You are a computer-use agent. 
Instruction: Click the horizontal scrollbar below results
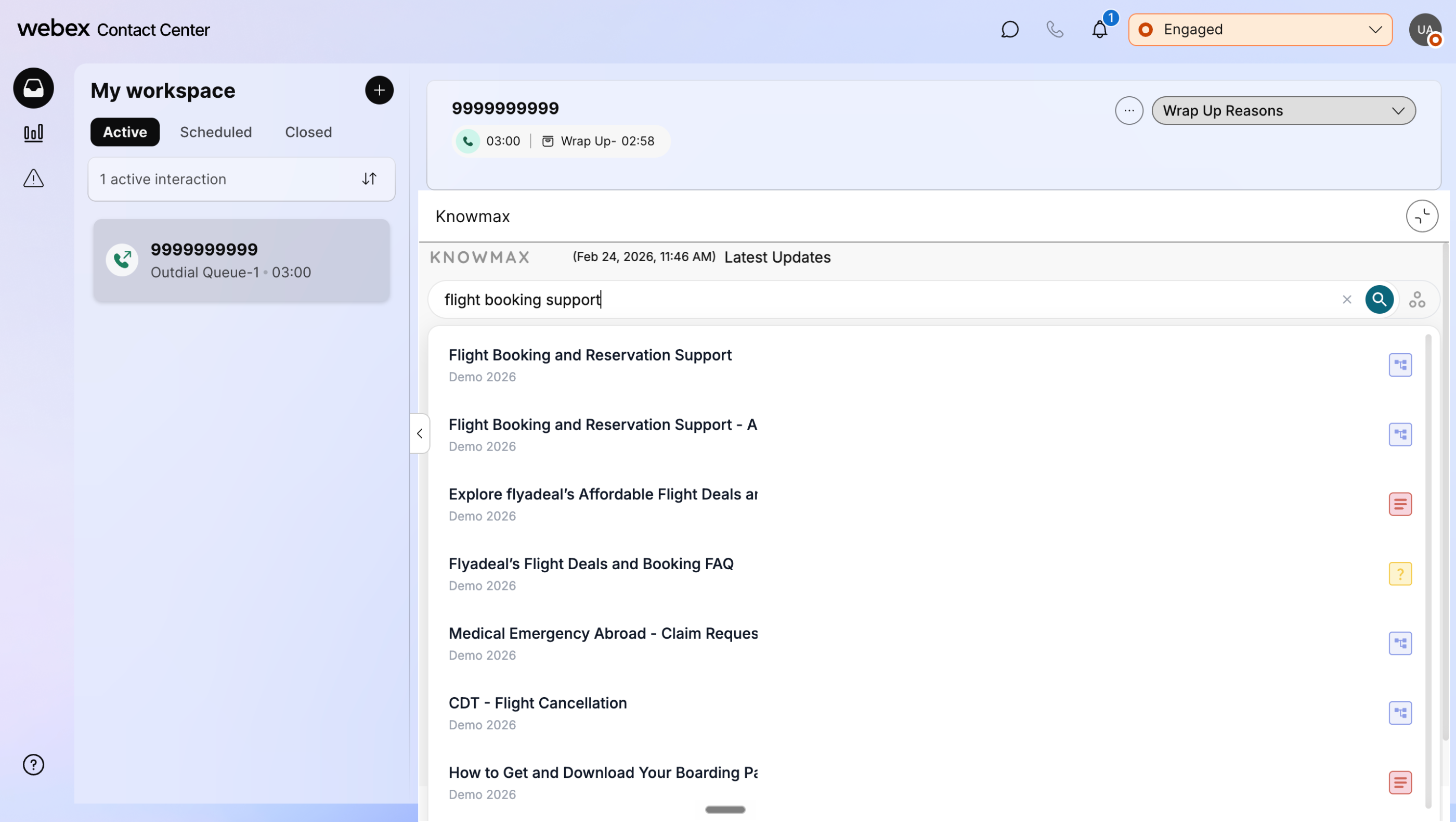tap(725, 810)
